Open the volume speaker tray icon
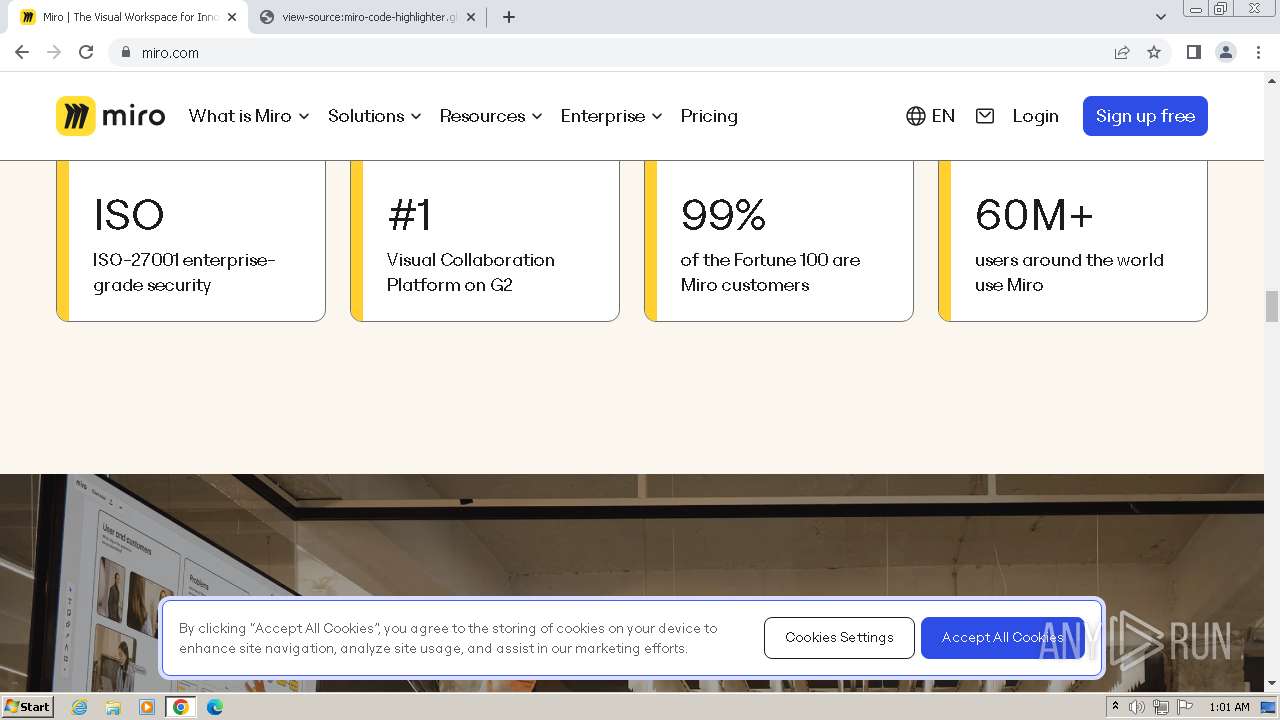The image size is (1280, 720). [x=1137, y=707]
